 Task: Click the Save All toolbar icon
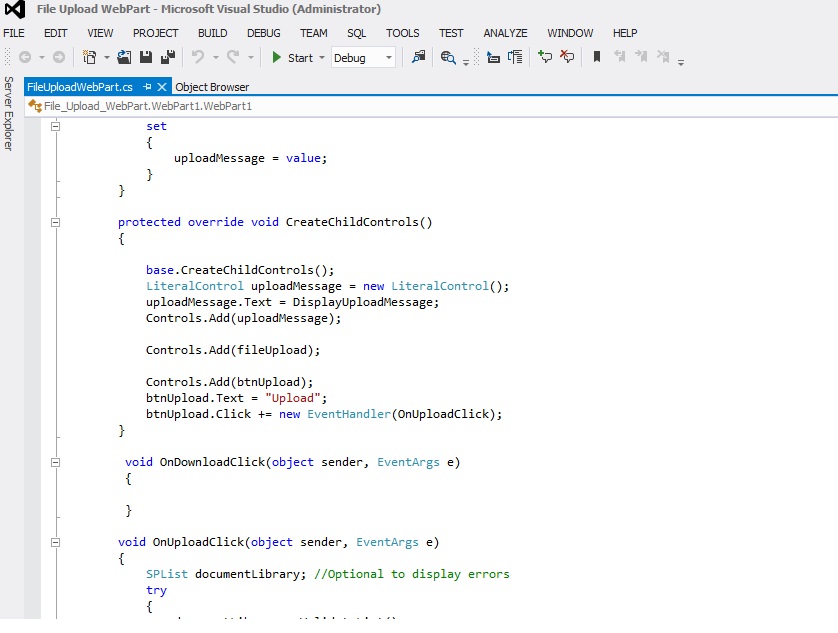pyautogui.click(x=167, y=58)
